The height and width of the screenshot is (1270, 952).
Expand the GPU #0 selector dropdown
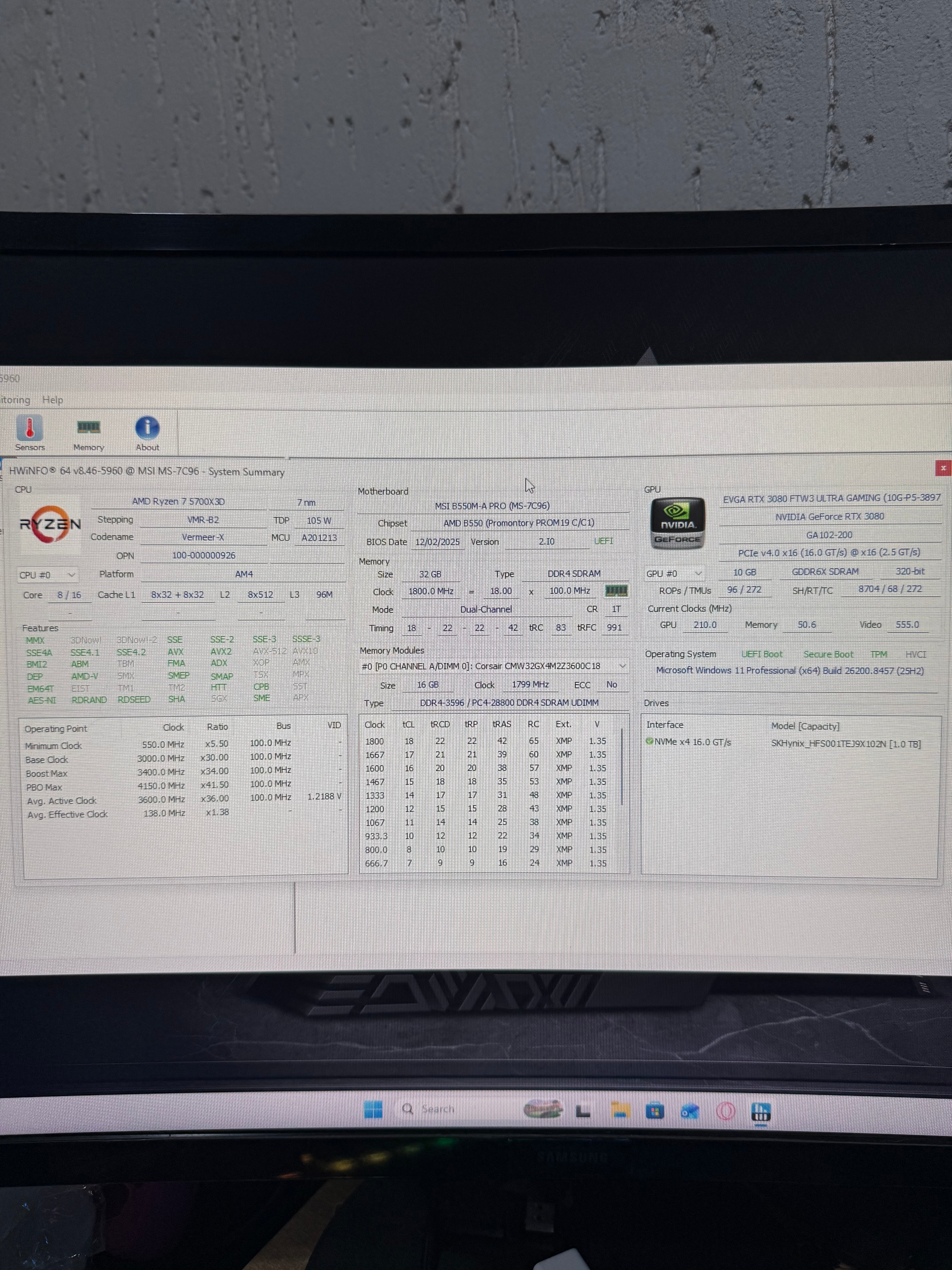click(674, 573)
